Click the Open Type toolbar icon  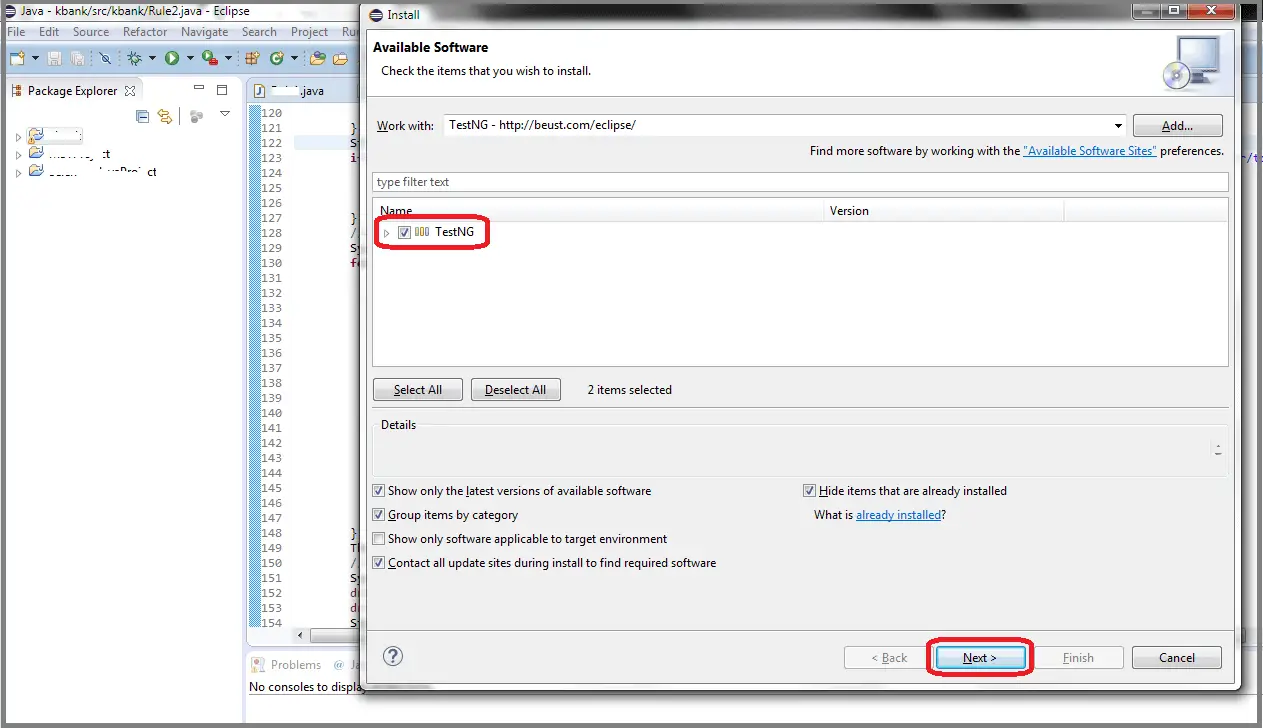(x=318, y=59)
